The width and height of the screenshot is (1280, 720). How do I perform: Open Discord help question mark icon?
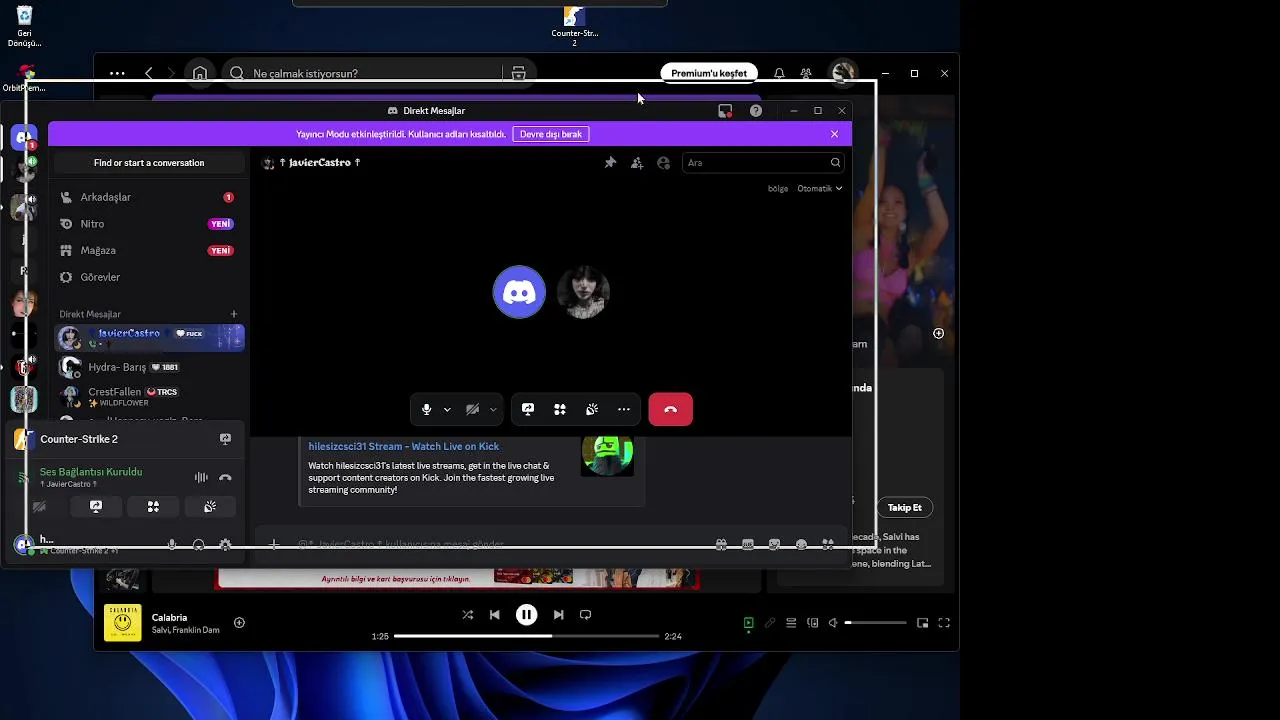coord(756,111)
